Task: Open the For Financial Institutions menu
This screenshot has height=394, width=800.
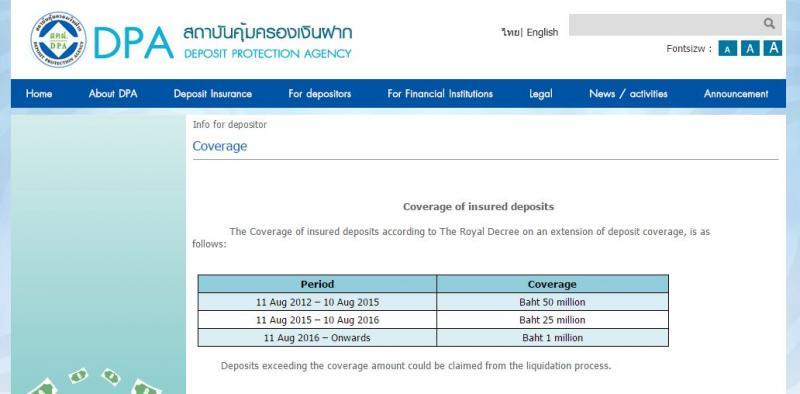Action: coord(440,94)
